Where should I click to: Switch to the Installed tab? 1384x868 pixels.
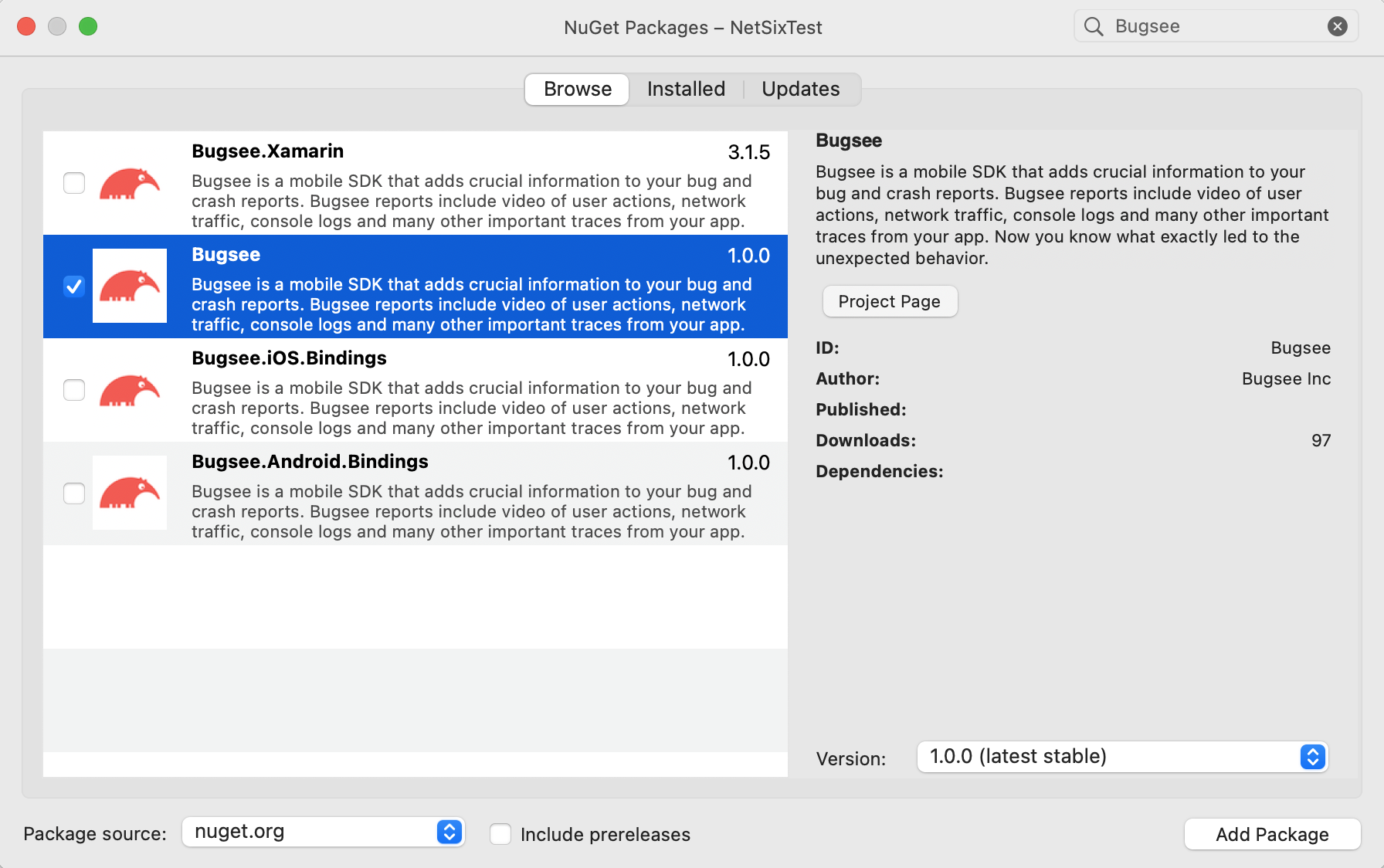tap(685, 89)
